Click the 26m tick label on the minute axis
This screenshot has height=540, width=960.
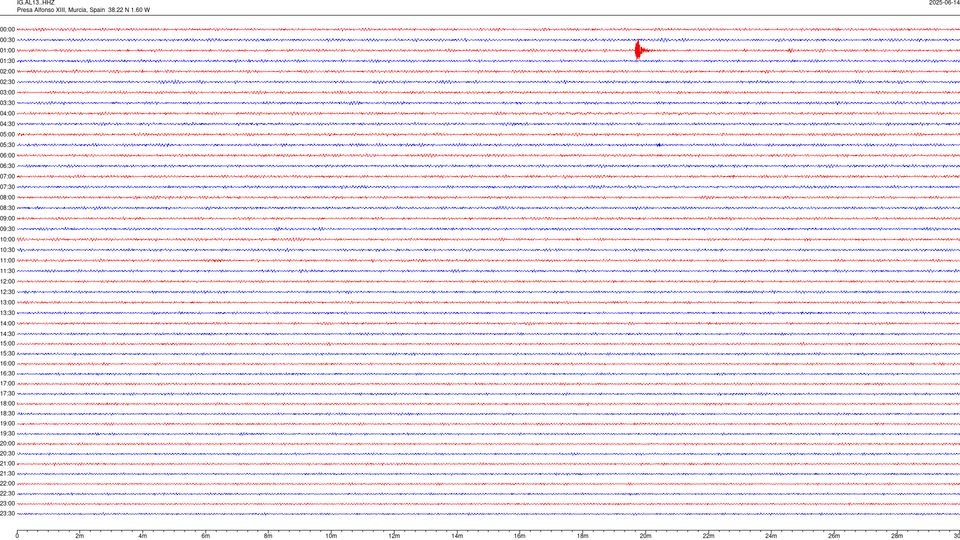tap(834, 536)
